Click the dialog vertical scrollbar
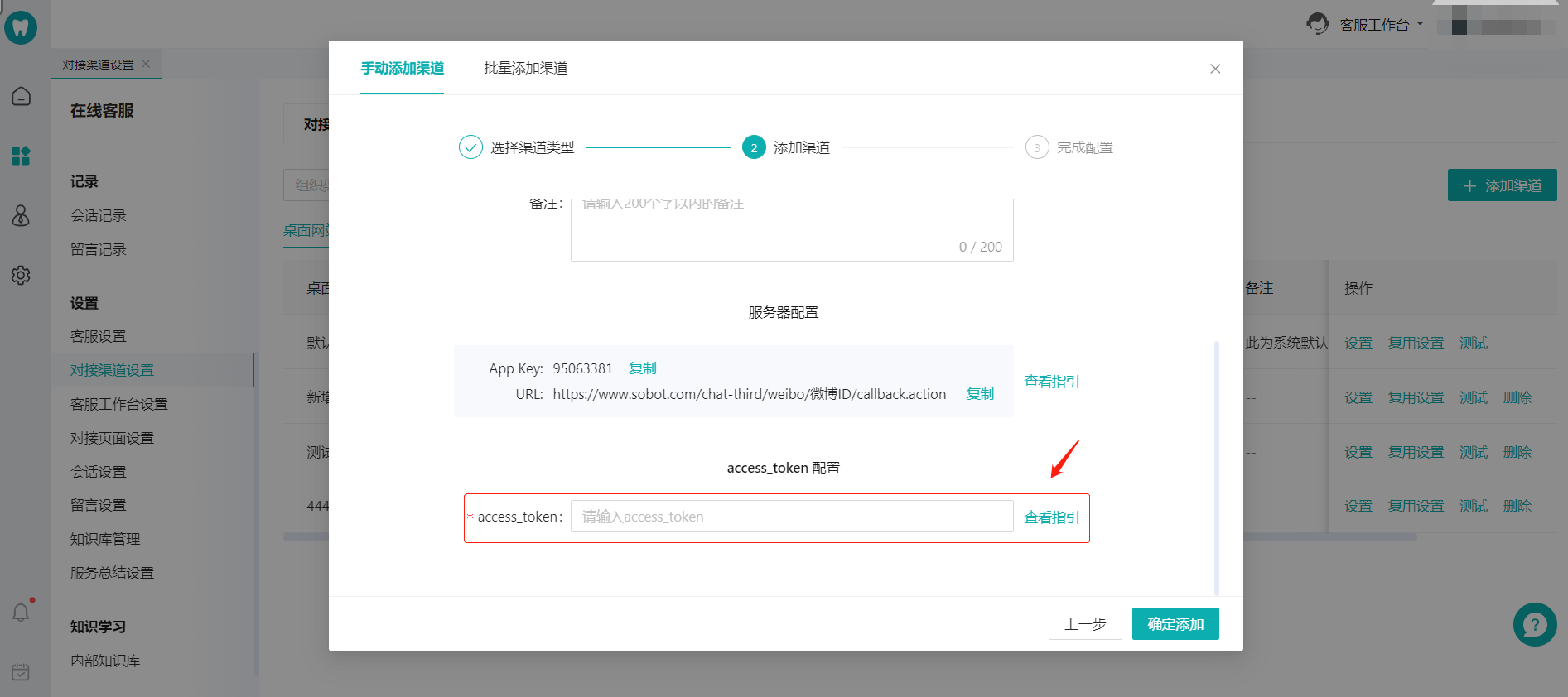1568x697 pixels. click(1217, 468)
